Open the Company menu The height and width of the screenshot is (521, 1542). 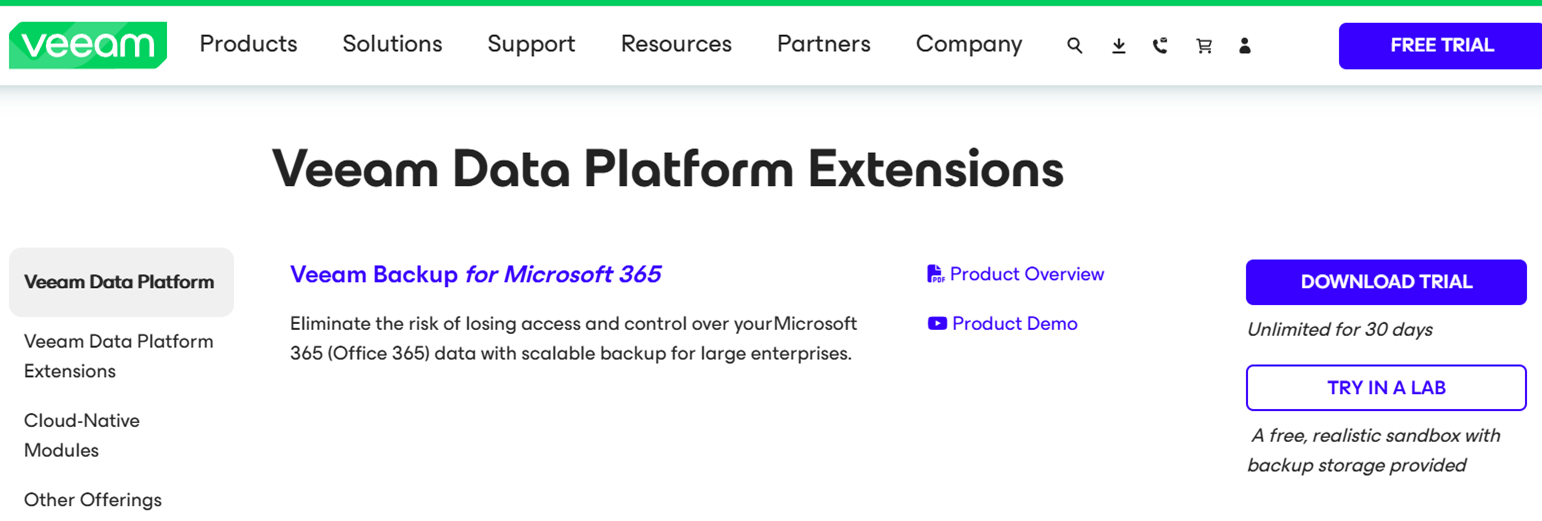coord(969,44)
